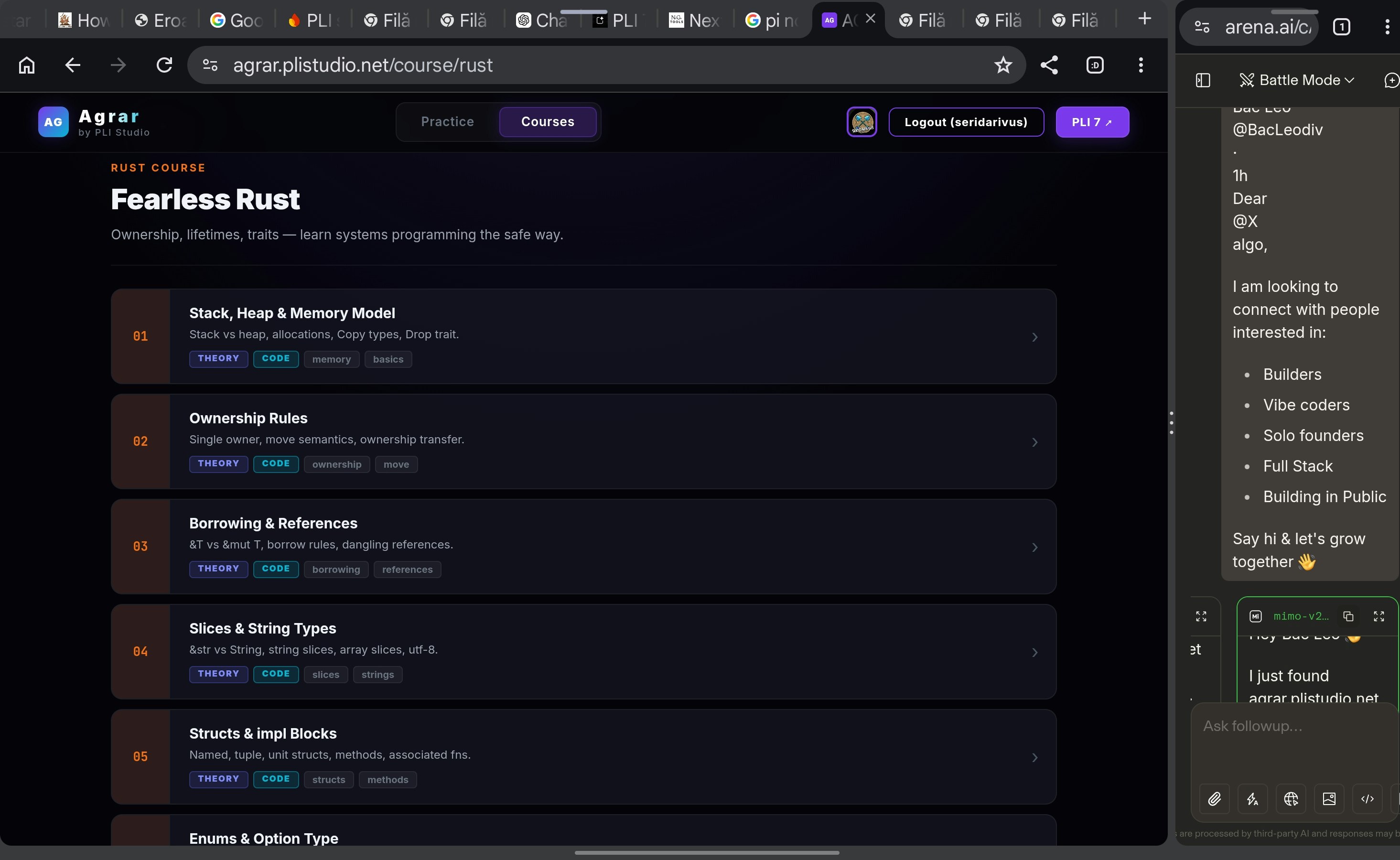Click the ownership tag
This screenshot has width=1400, height=860.
(337, 464)
